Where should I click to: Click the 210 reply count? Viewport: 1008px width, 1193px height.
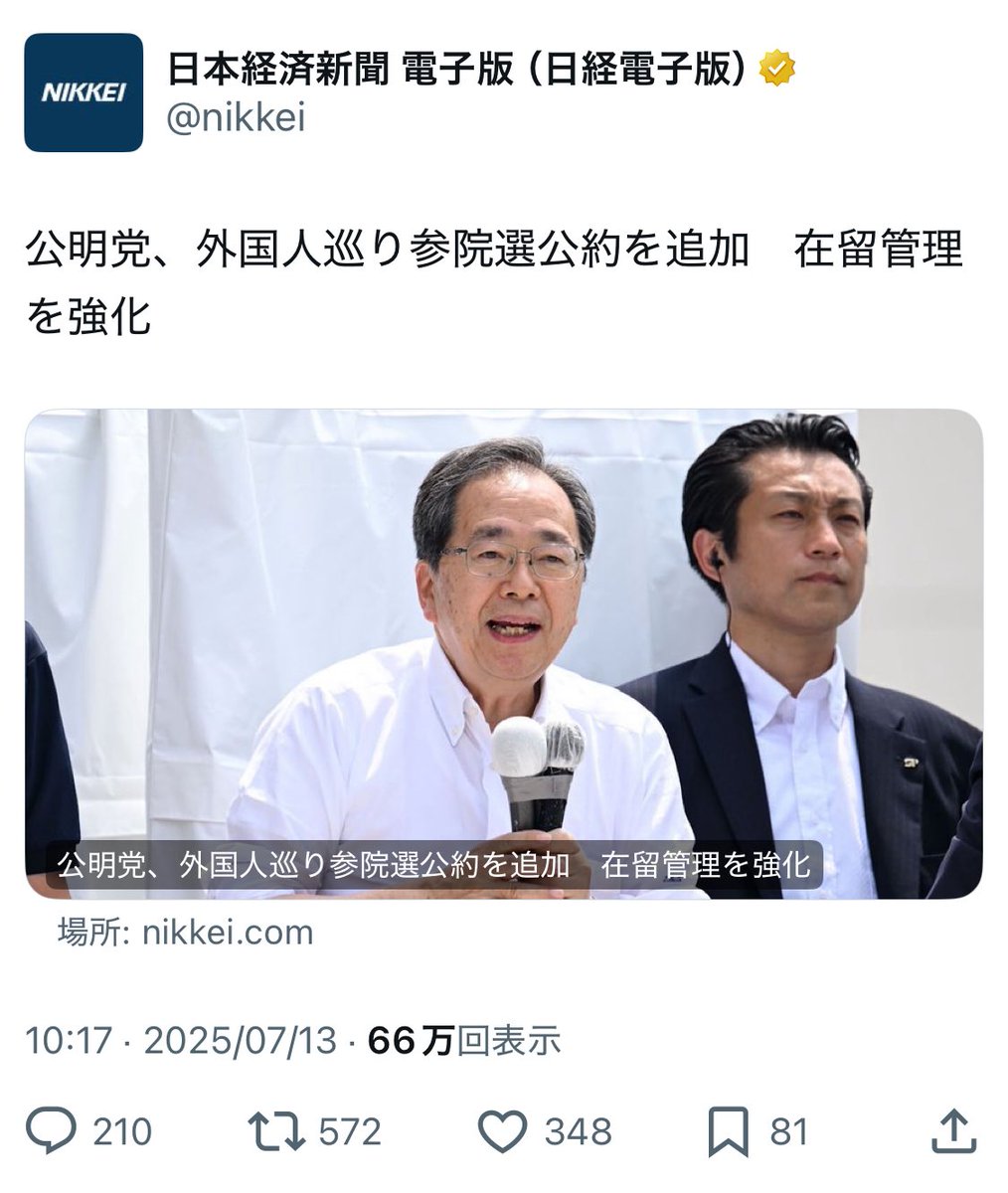click(122, 1132)
